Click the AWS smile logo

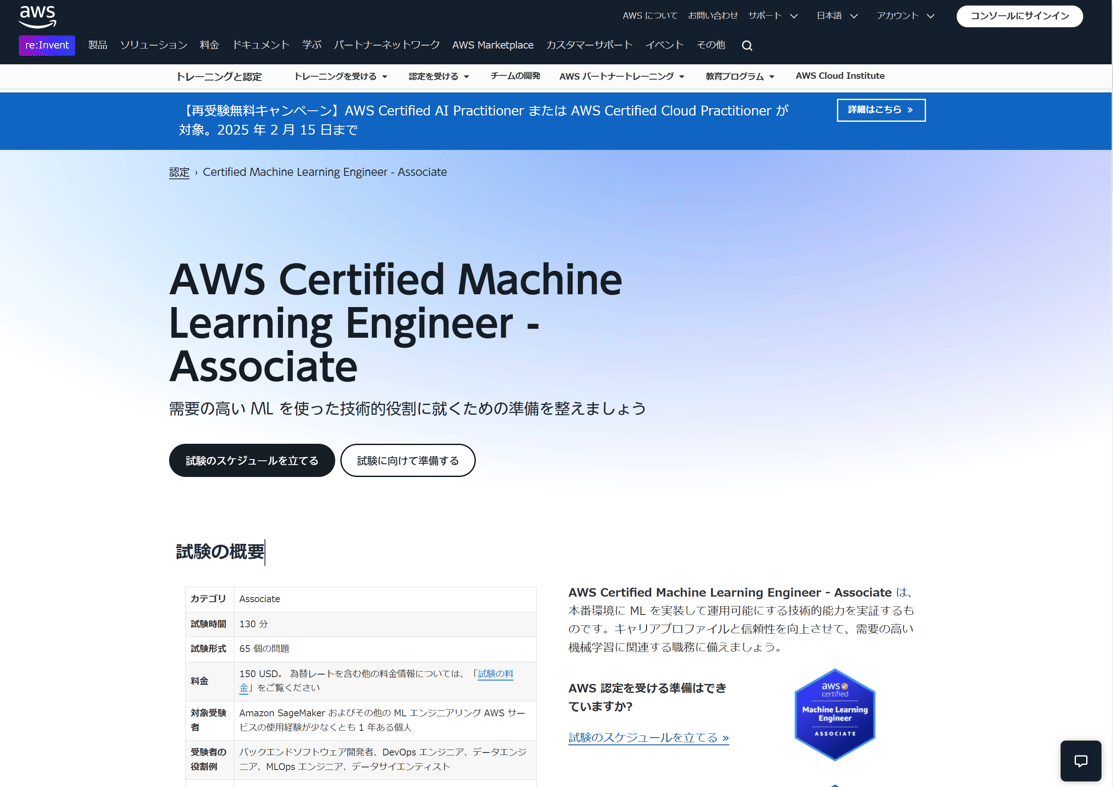point(37,16)
